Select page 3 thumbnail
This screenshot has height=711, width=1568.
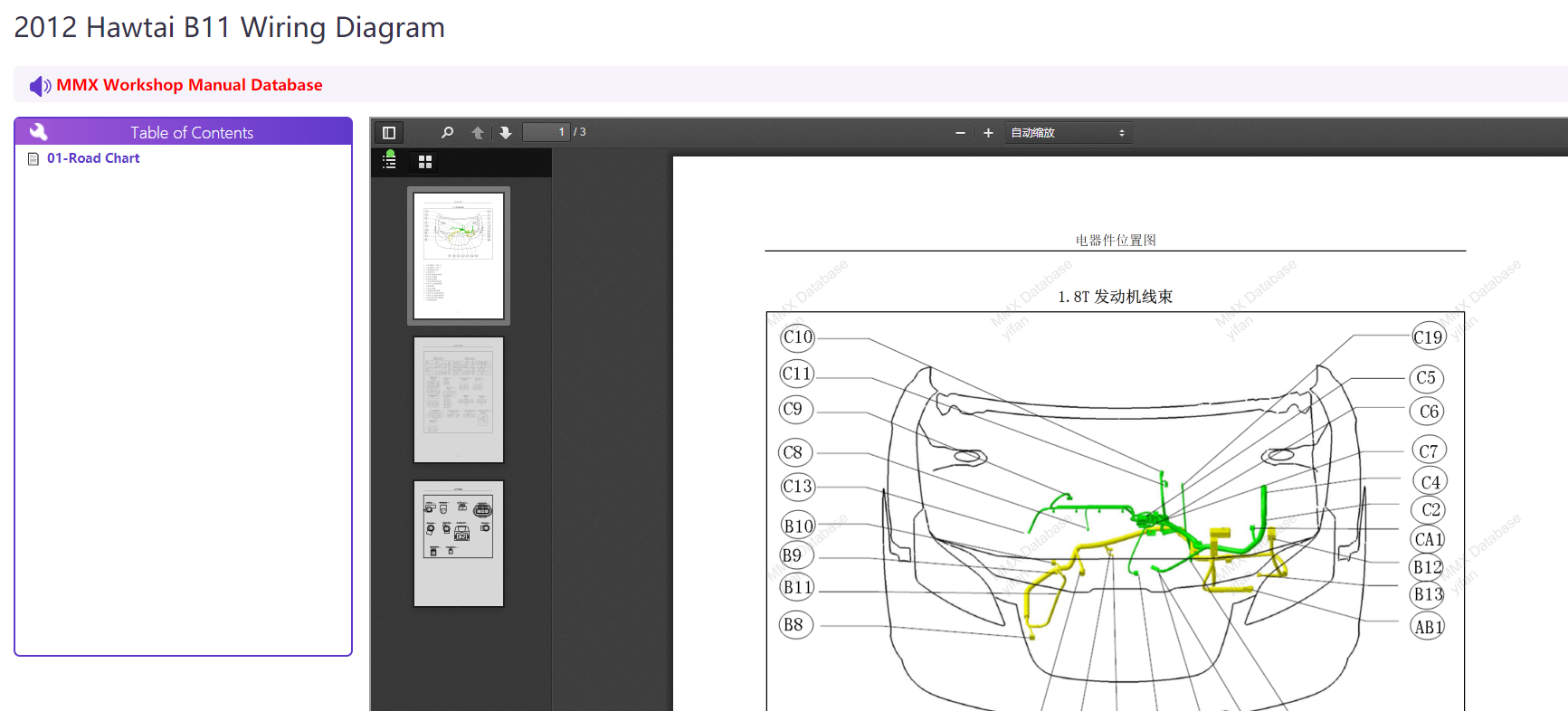[459, 544]
